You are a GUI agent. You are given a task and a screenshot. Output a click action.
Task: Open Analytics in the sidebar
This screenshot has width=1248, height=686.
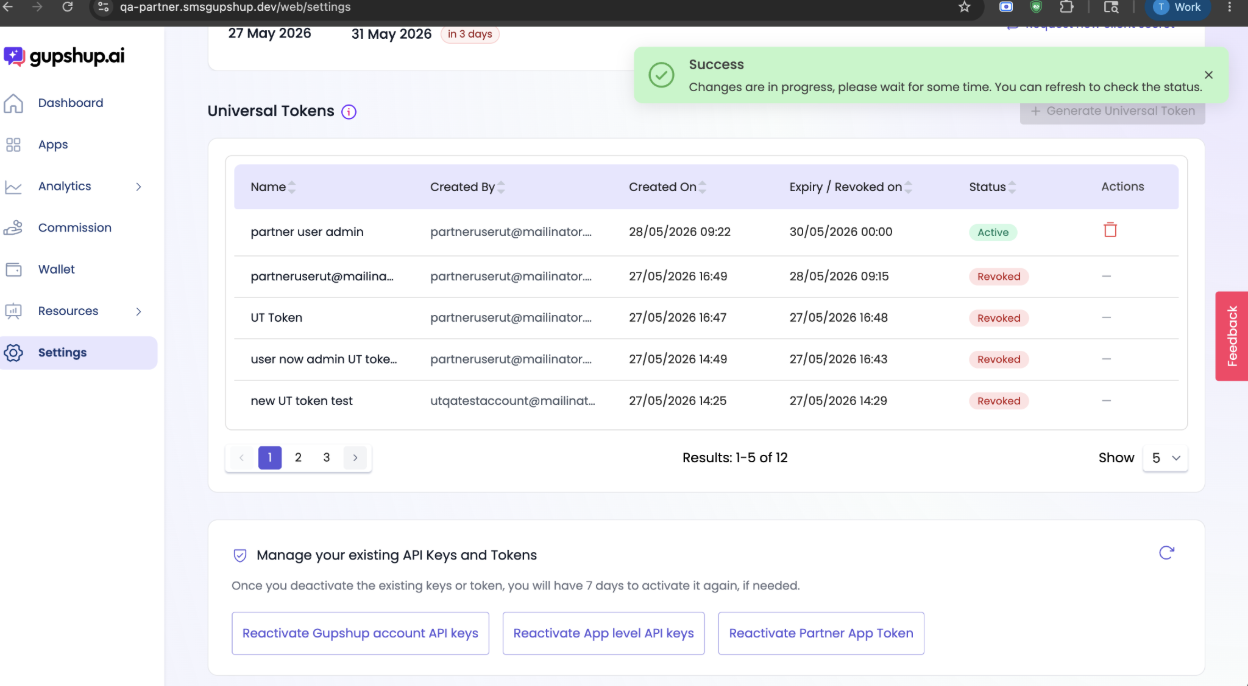(x=64, y=186)
